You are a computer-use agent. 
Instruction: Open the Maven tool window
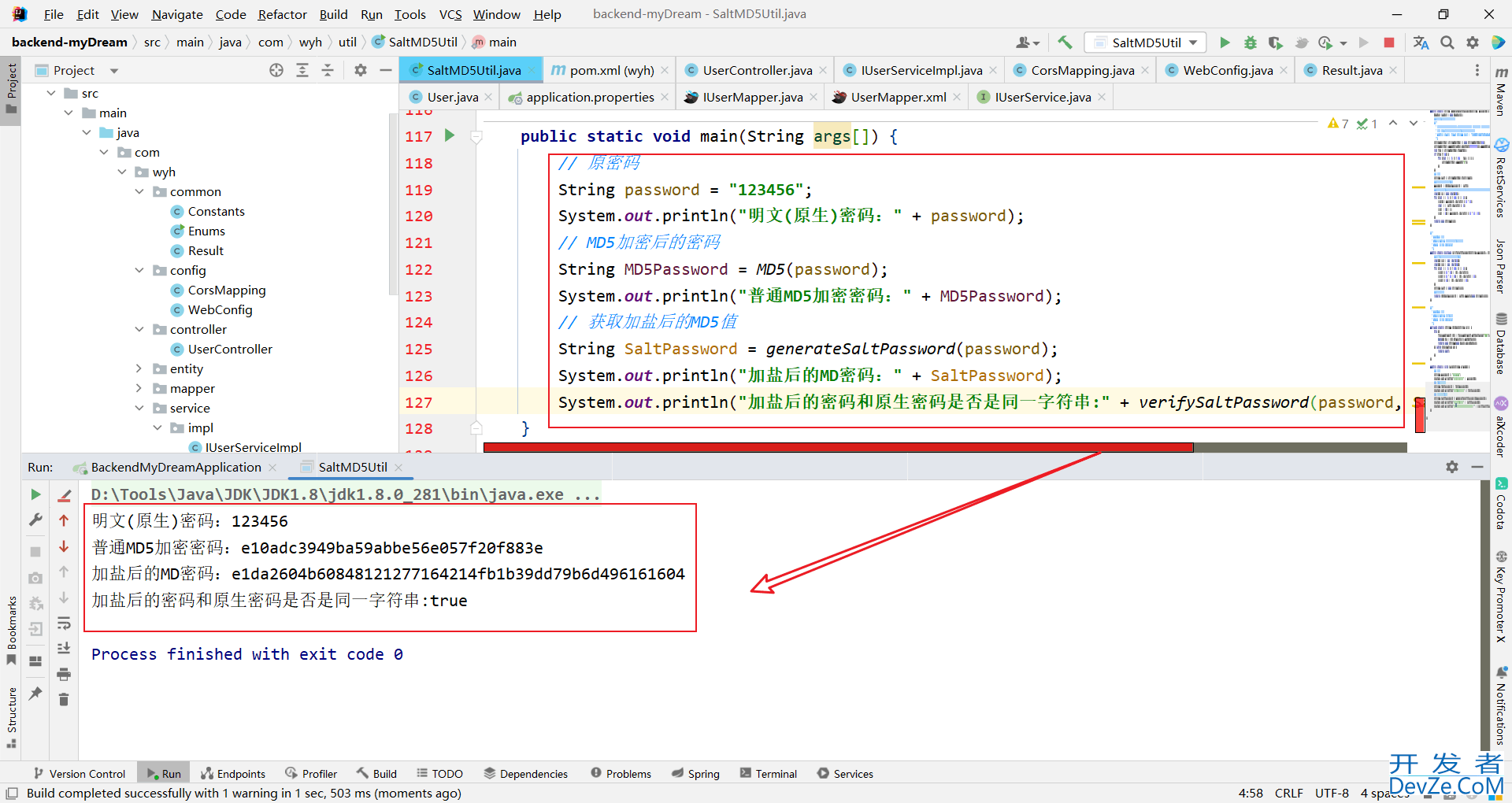pos(1501,91)
